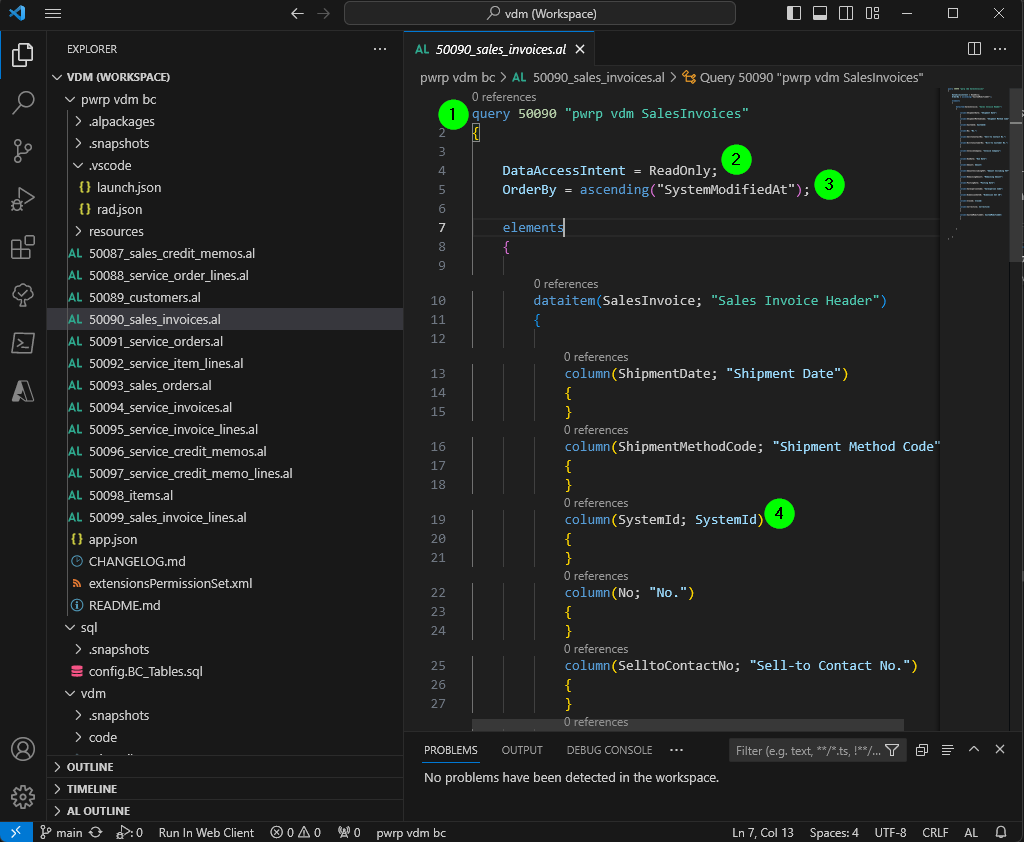Viewport: 1024px width, 842px height.
Task: Switch to the OUTPUT tab
Action: [x=522, y=750]
